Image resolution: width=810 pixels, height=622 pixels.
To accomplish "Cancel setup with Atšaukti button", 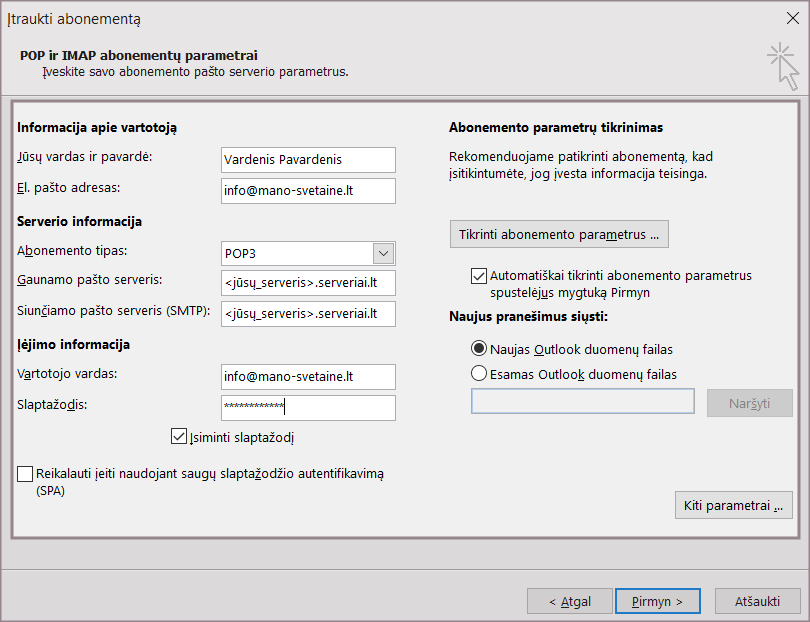I will pyautogui.click(x=757, y=601).
